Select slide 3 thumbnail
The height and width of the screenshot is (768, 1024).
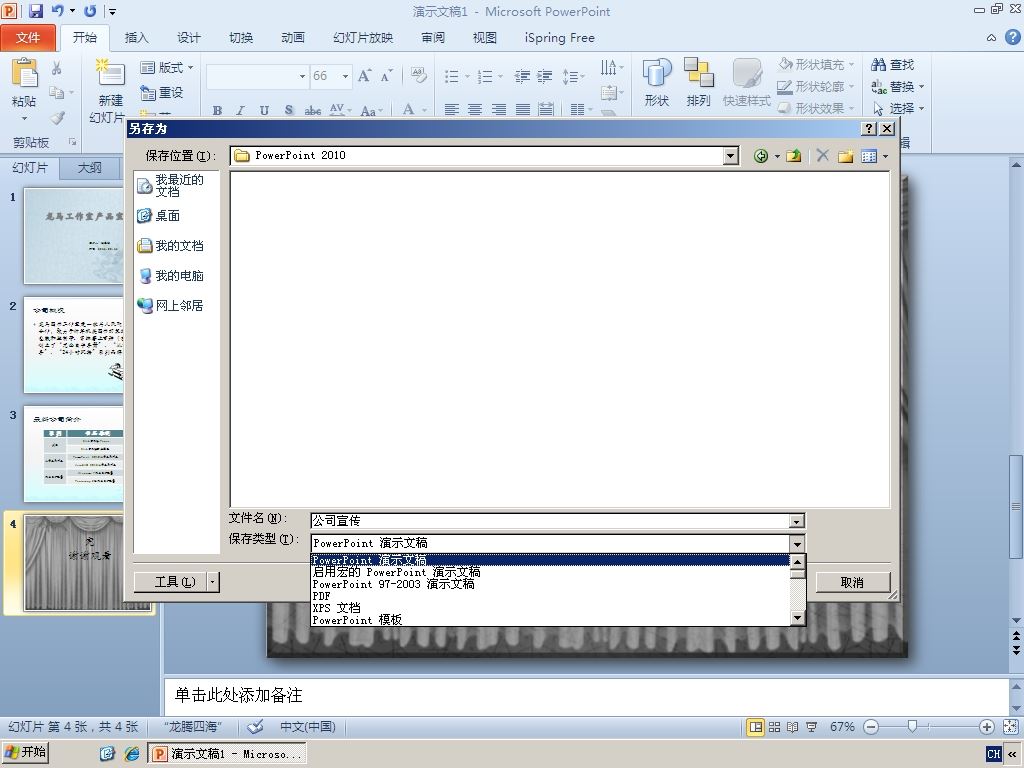click(x=74, y=454)
